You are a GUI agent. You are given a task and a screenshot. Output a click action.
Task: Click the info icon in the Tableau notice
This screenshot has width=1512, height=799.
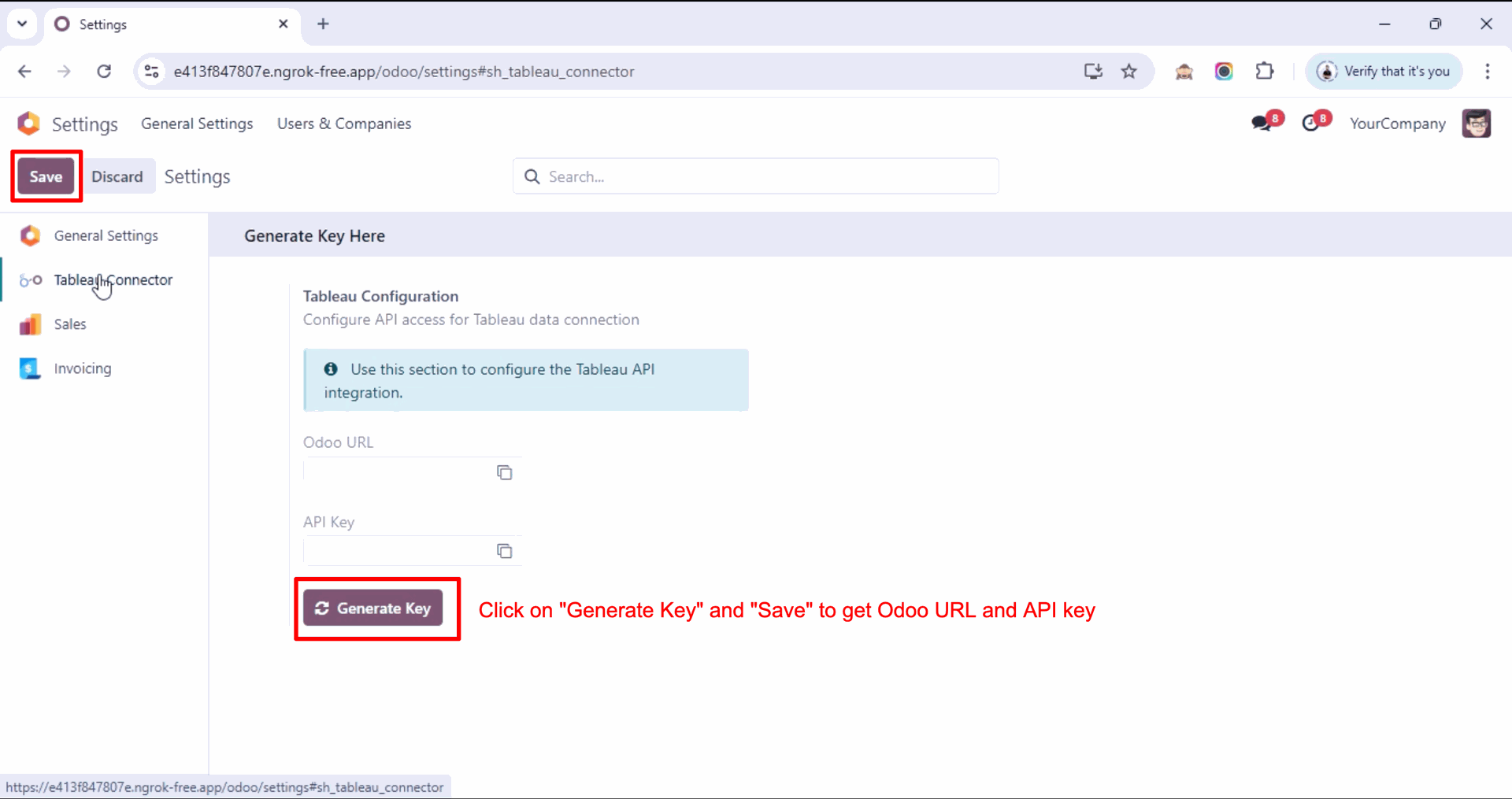tap(331, 368)
